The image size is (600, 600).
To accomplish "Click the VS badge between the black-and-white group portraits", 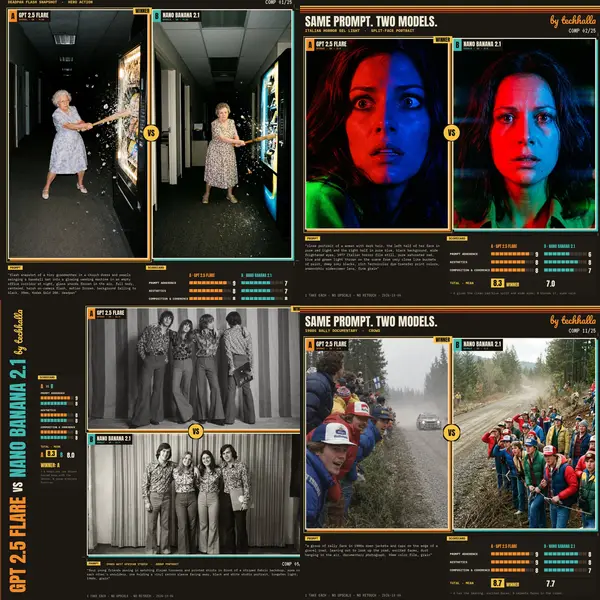I will click(196, 431).
